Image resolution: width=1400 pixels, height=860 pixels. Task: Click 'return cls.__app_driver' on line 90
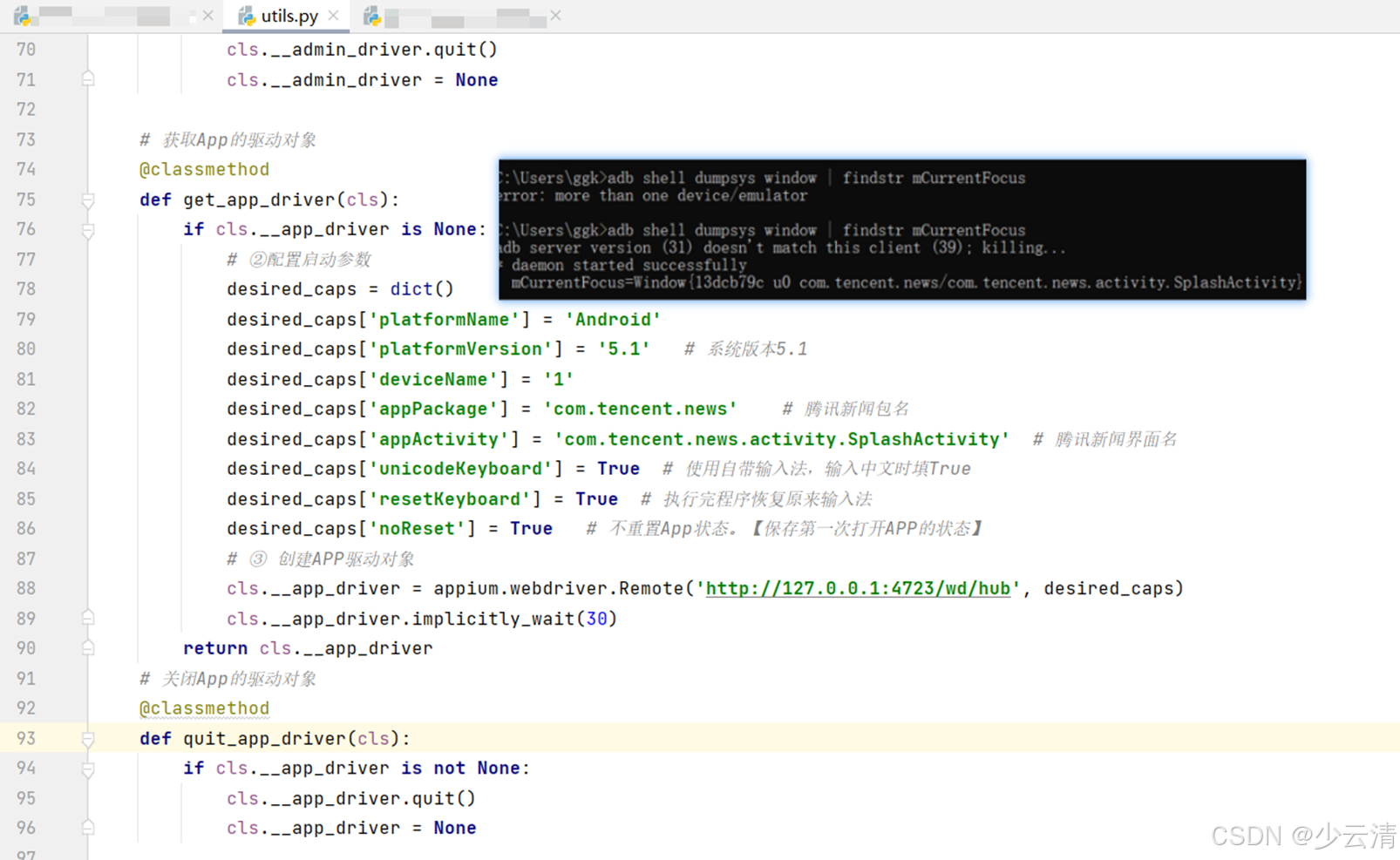click(308, 647)
